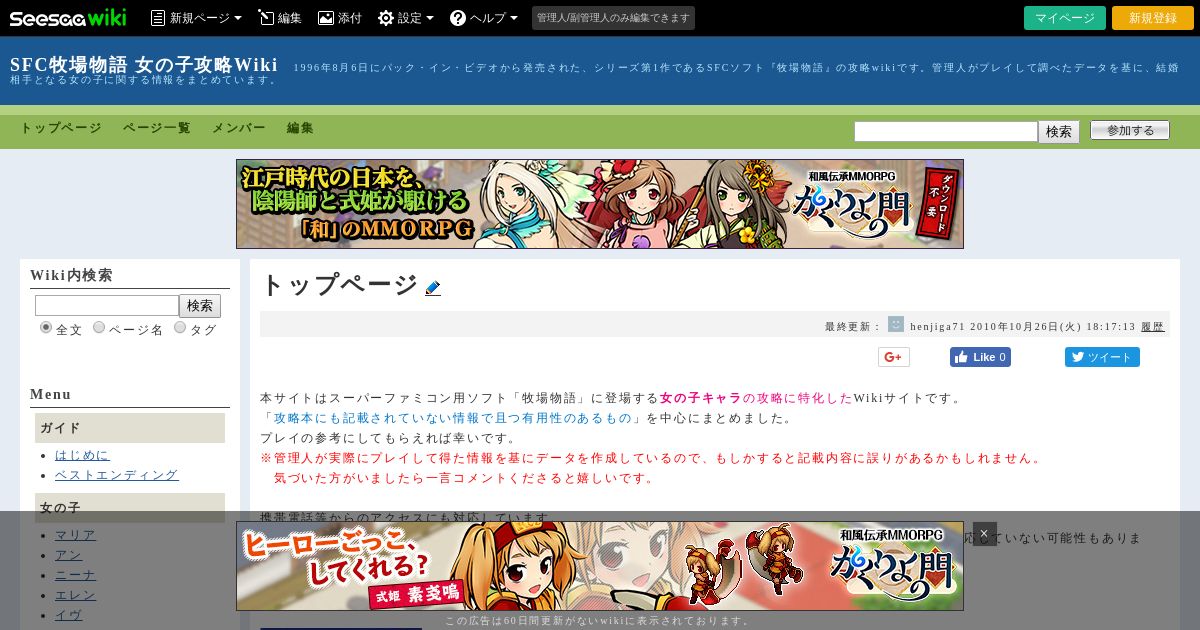Open the 新規ページ dropdown menu
Screen dimensions: 1200x630
click(x=196, y=18)
